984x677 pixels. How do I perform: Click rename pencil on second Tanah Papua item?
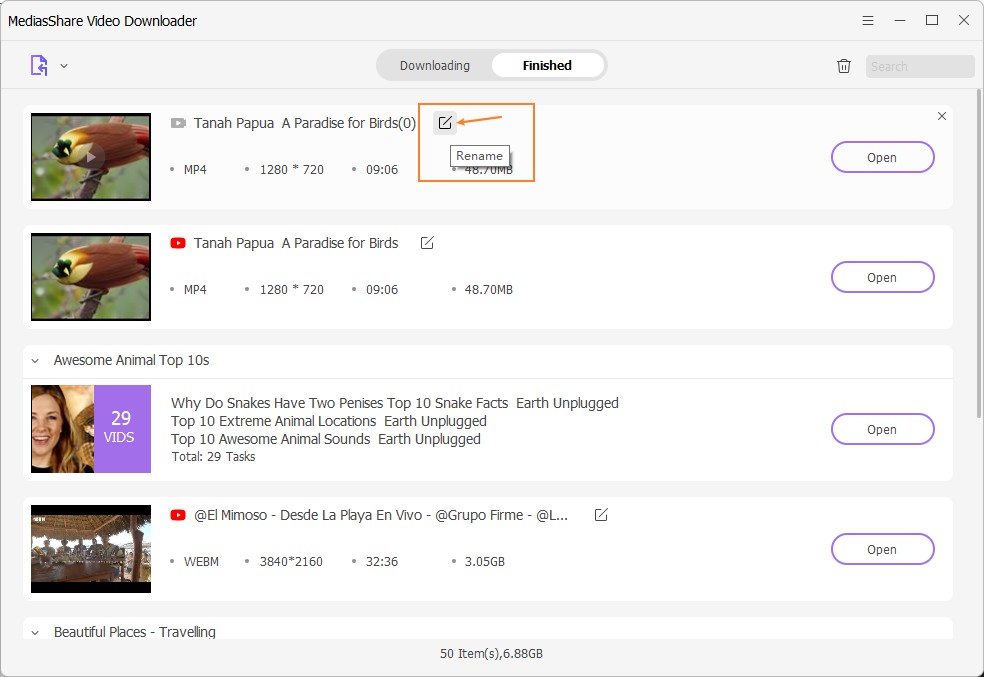(427, 243)
